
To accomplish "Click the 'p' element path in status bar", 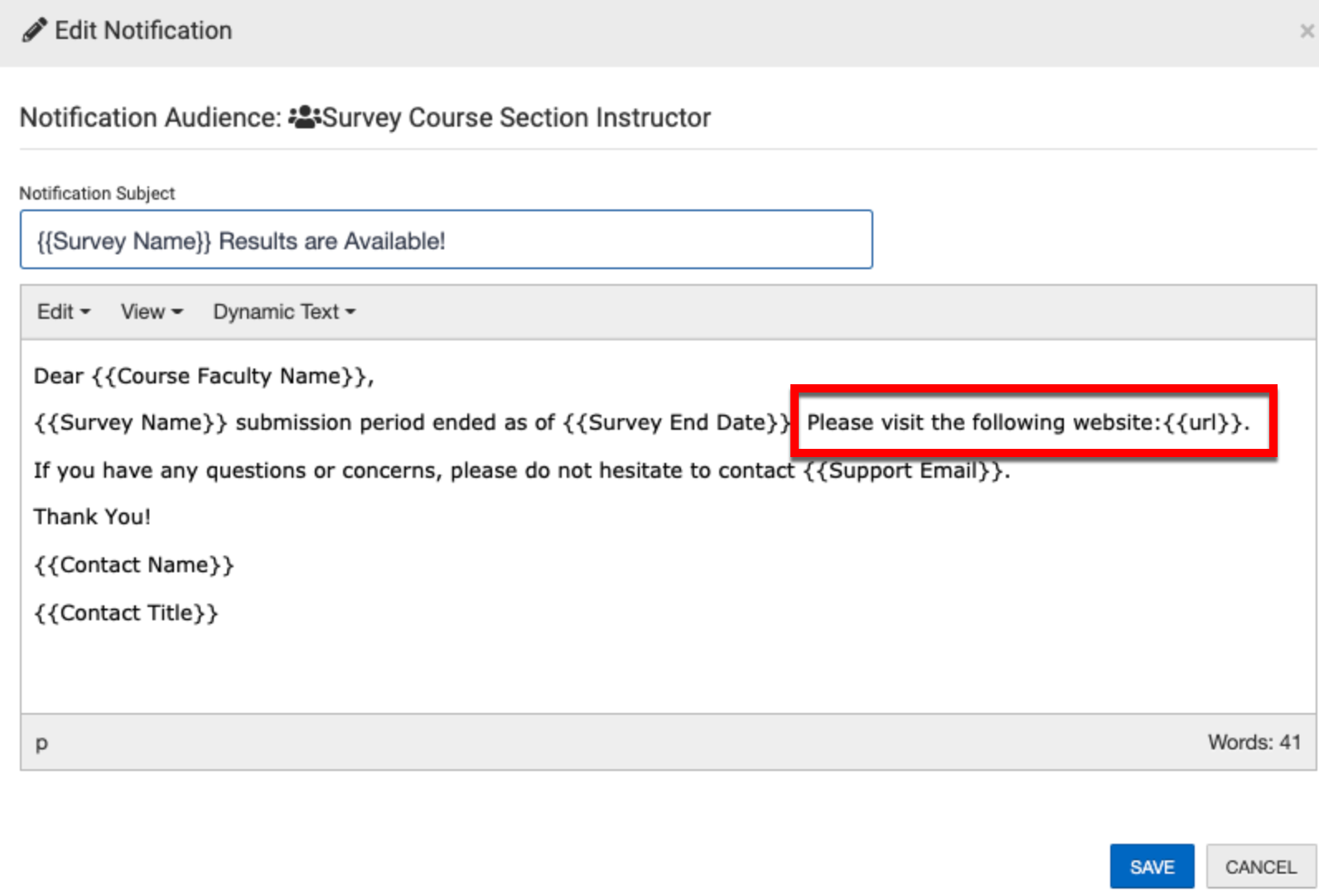I will (41, 743).
